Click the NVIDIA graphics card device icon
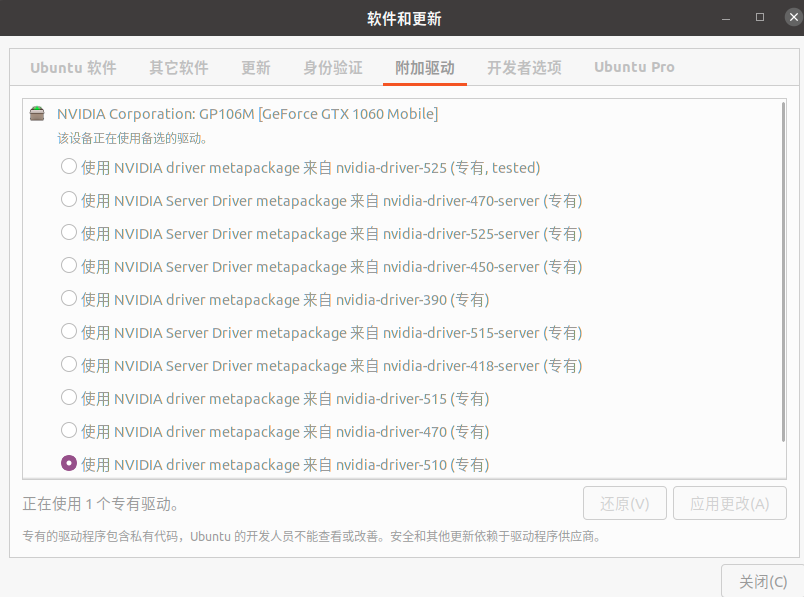The width and height of the screenshot is (804, 597). point(37,113)
